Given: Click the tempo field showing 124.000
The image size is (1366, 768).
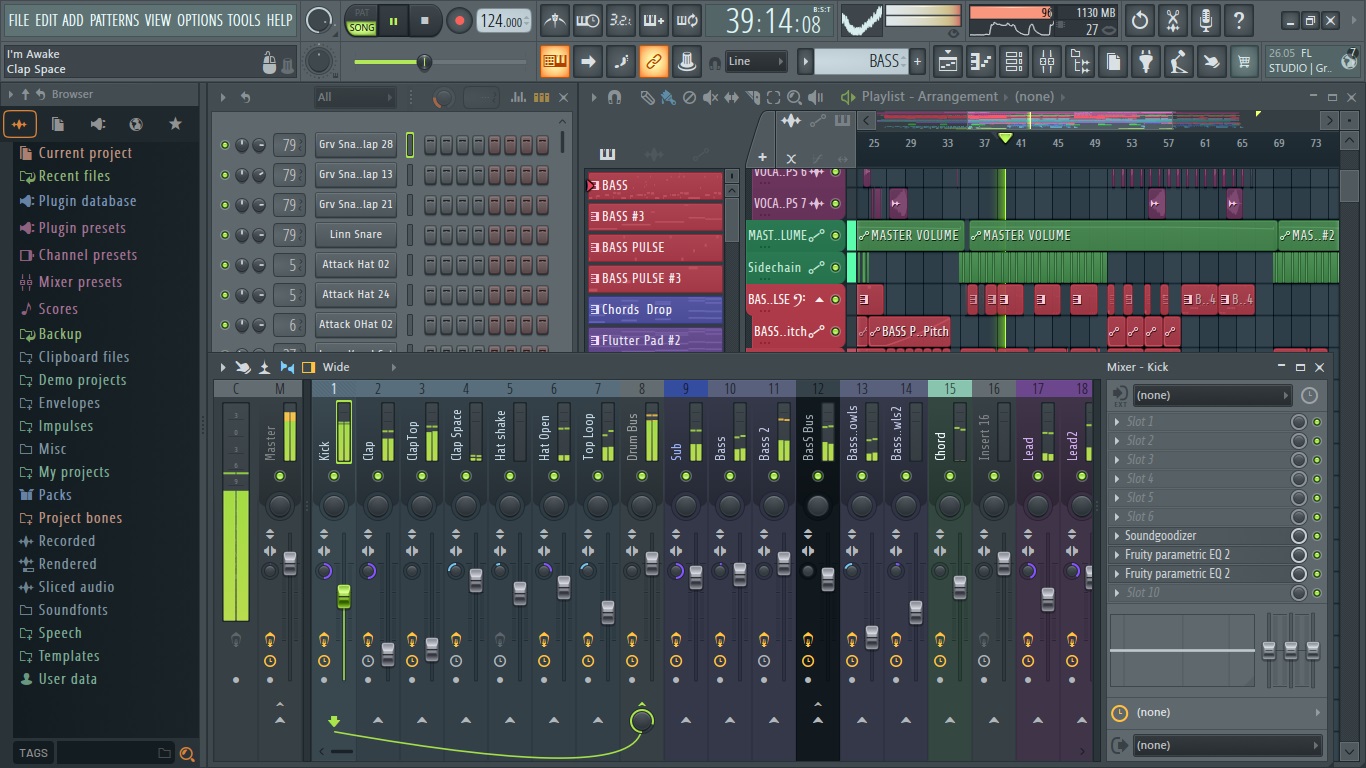Looking at the screenshot, I should click(x=503, y=21).
